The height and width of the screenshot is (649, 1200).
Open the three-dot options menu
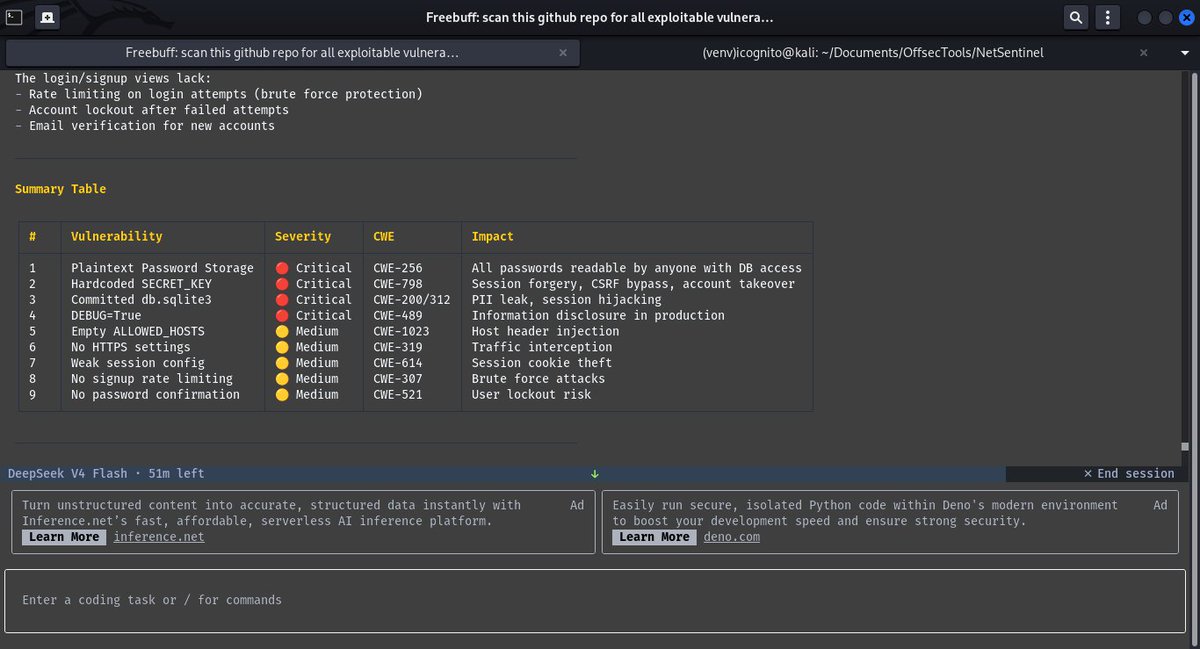(1107, 17)
